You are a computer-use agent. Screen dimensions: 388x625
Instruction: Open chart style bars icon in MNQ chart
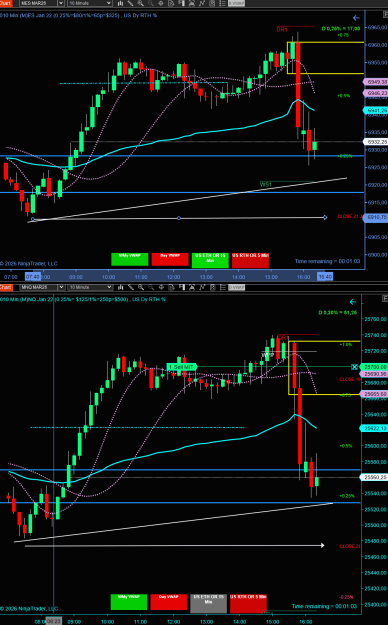pos(120,287)
